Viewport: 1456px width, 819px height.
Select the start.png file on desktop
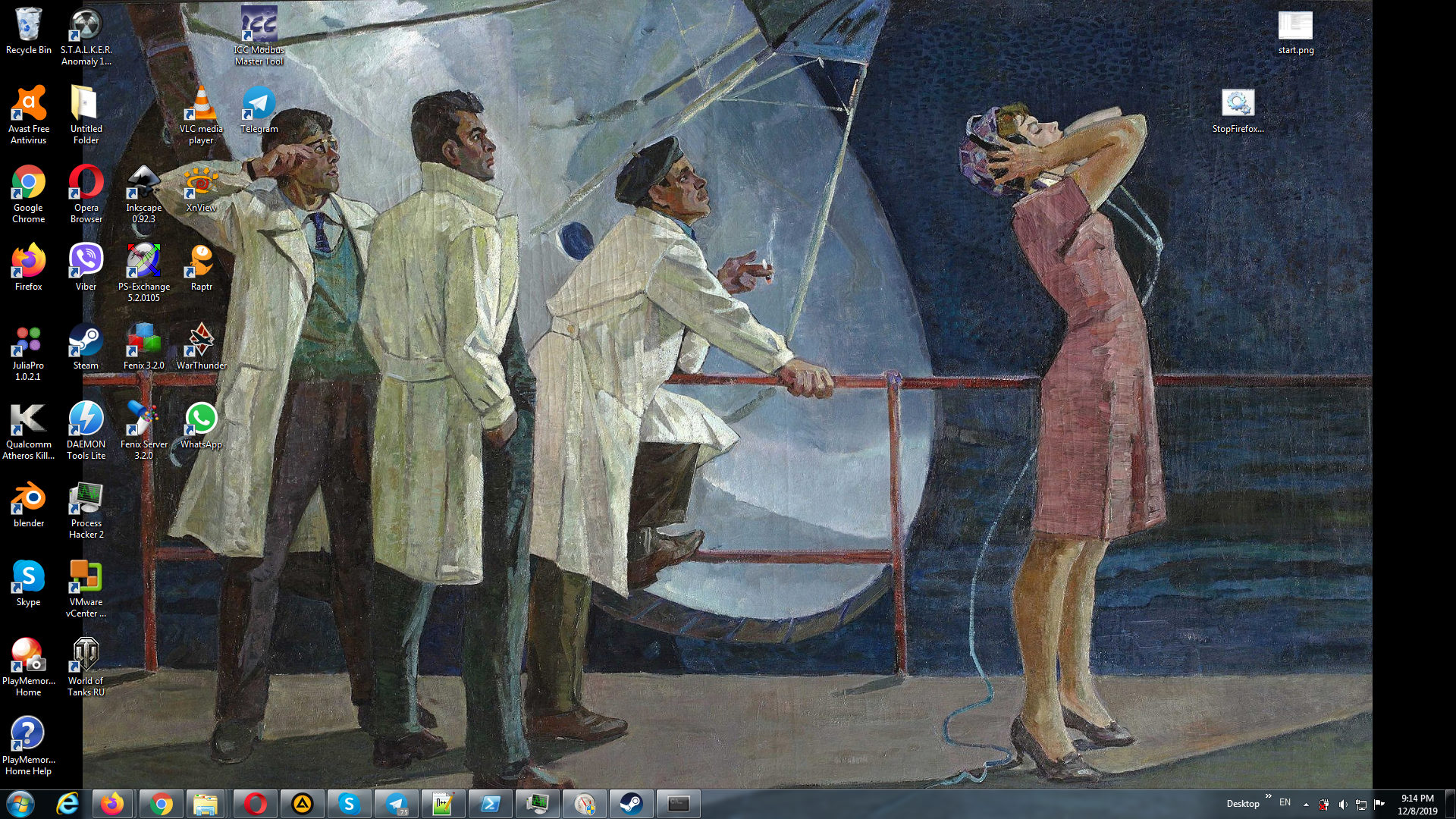pos(1295,32)
